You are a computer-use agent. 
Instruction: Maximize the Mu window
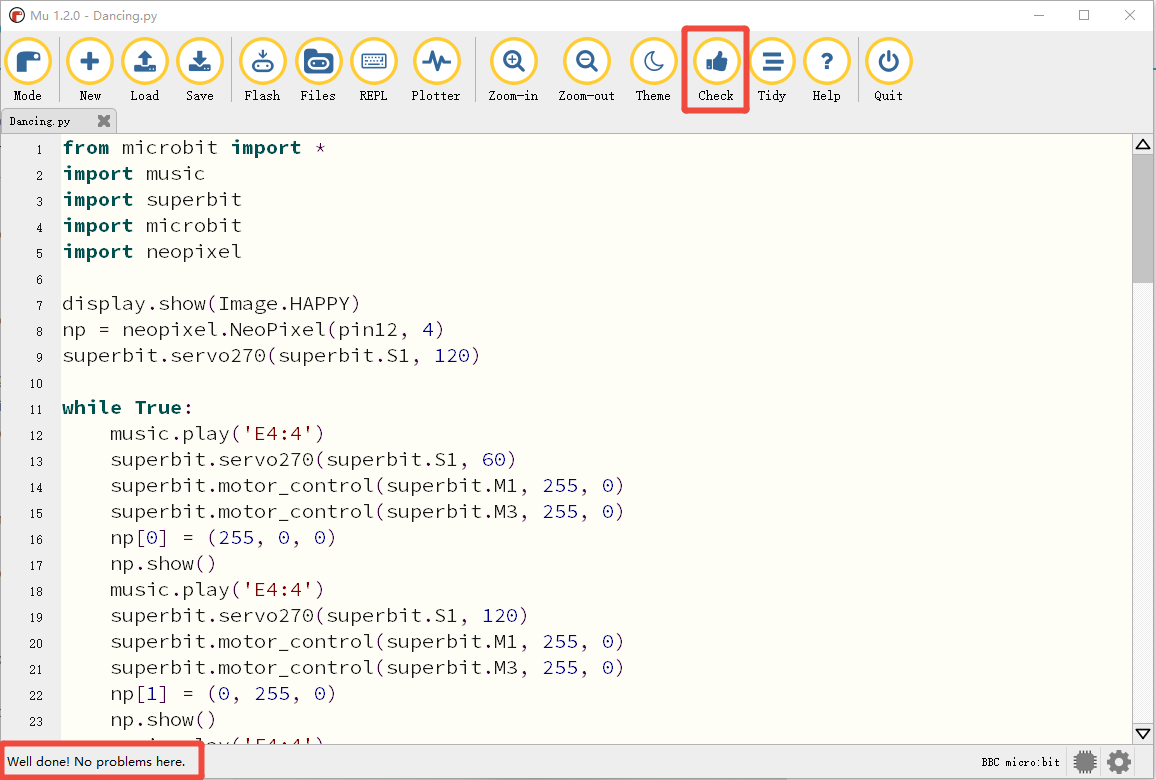(1084, 15)
